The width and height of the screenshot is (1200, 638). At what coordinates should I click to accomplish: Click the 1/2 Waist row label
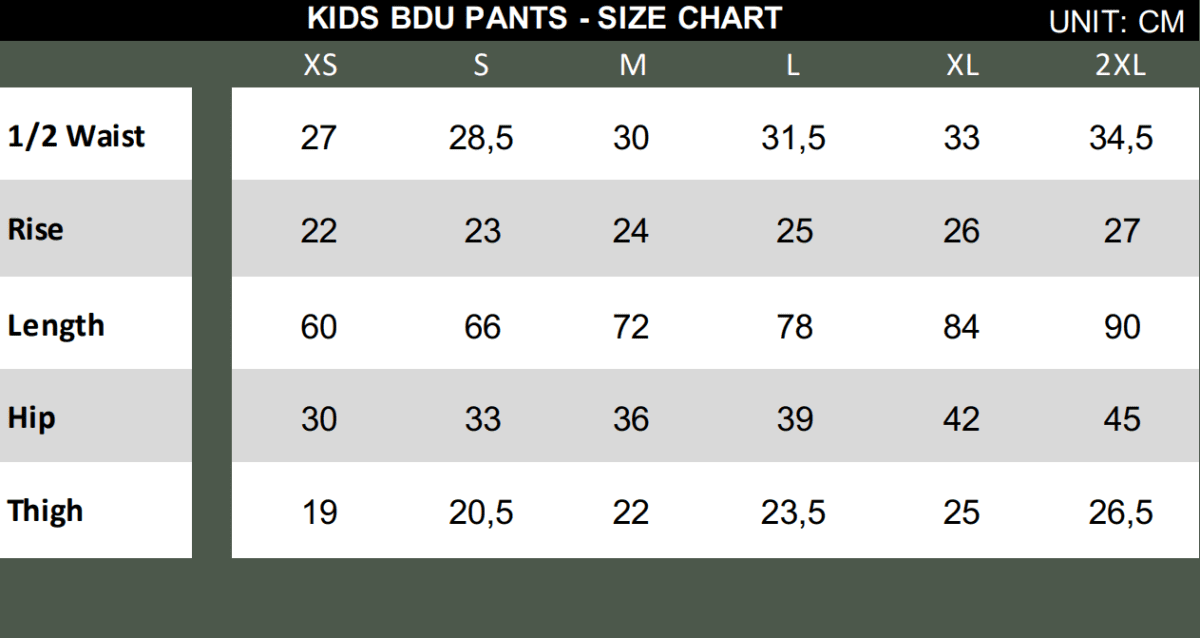76,136
